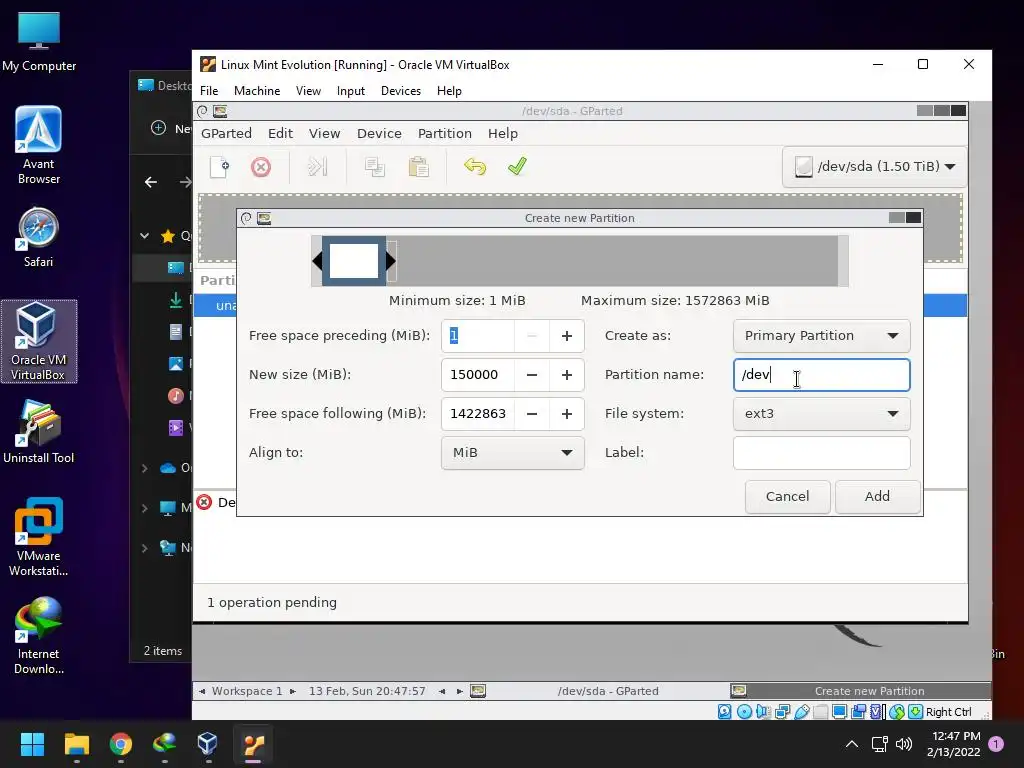Click the green apply checkmark icon
Screen dimensions: 1024x768
[x=517, y=167]
